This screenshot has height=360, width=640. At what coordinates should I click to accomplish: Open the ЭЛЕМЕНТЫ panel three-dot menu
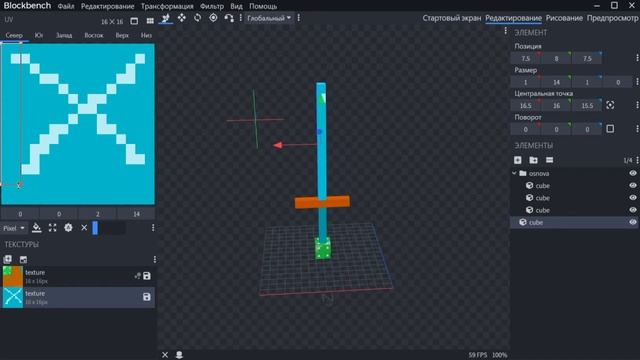point(637,160)
